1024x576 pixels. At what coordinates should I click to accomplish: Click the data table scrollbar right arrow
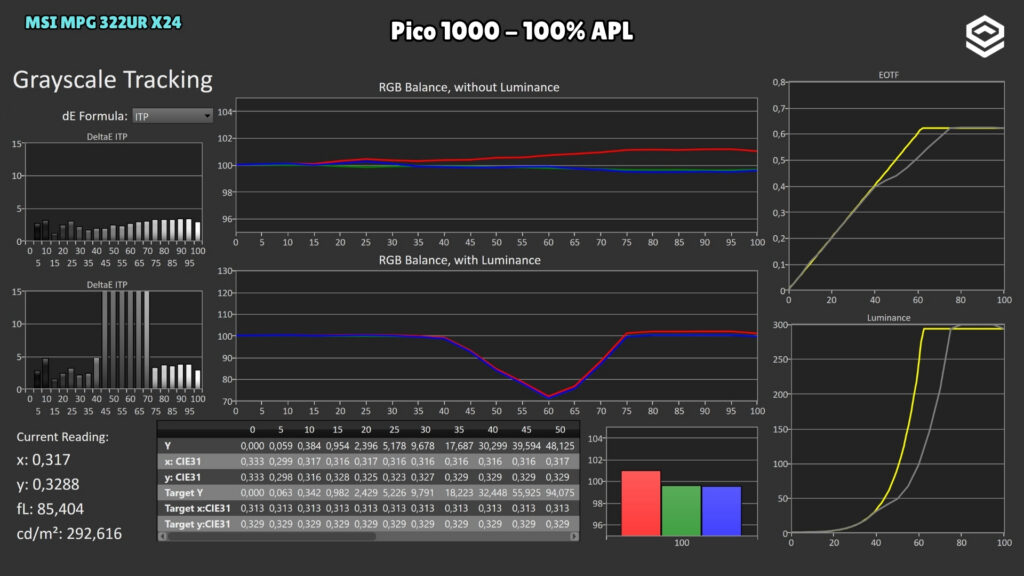pos(574,536)
